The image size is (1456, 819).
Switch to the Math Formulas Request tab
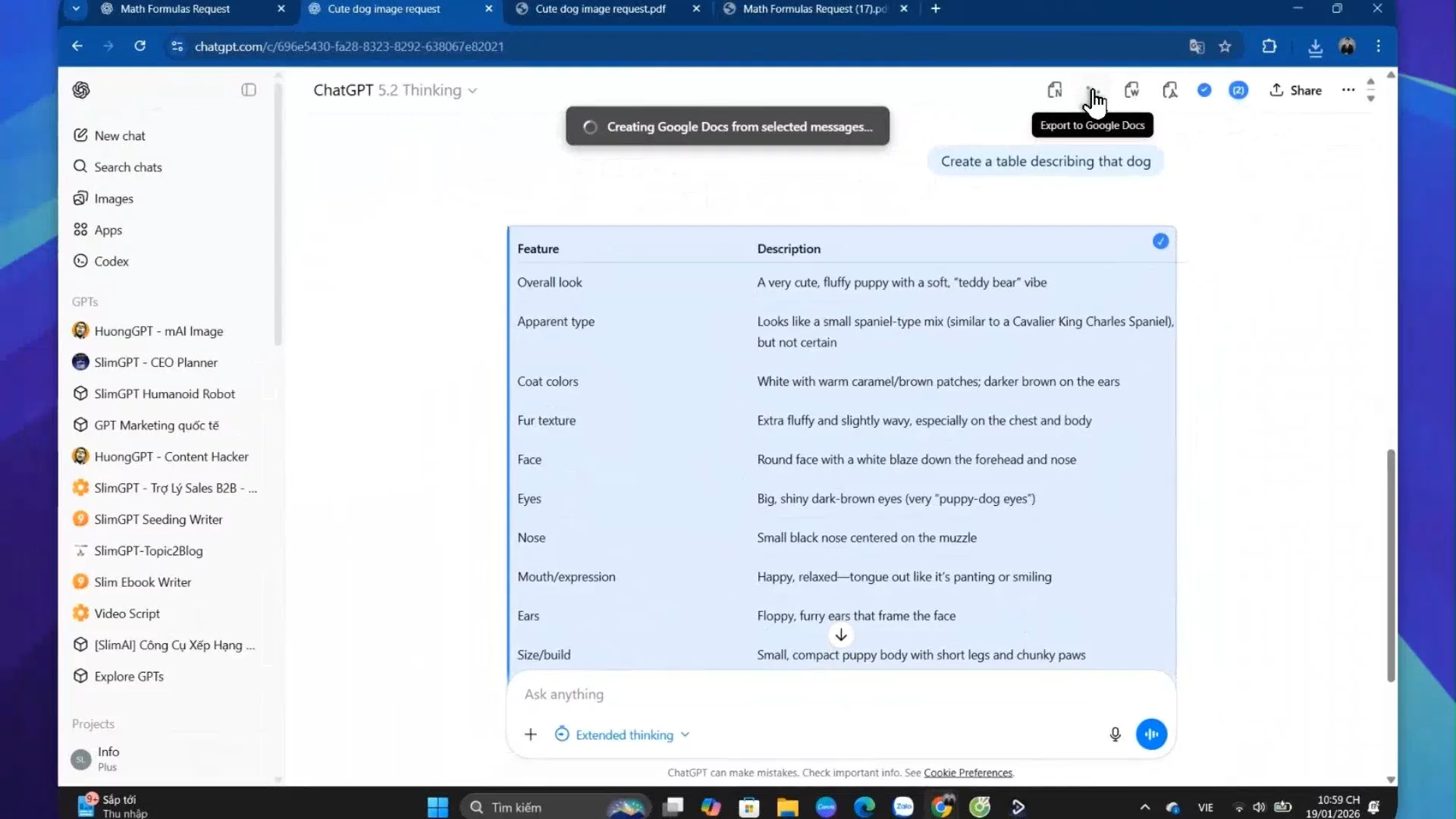pos(174,9)
